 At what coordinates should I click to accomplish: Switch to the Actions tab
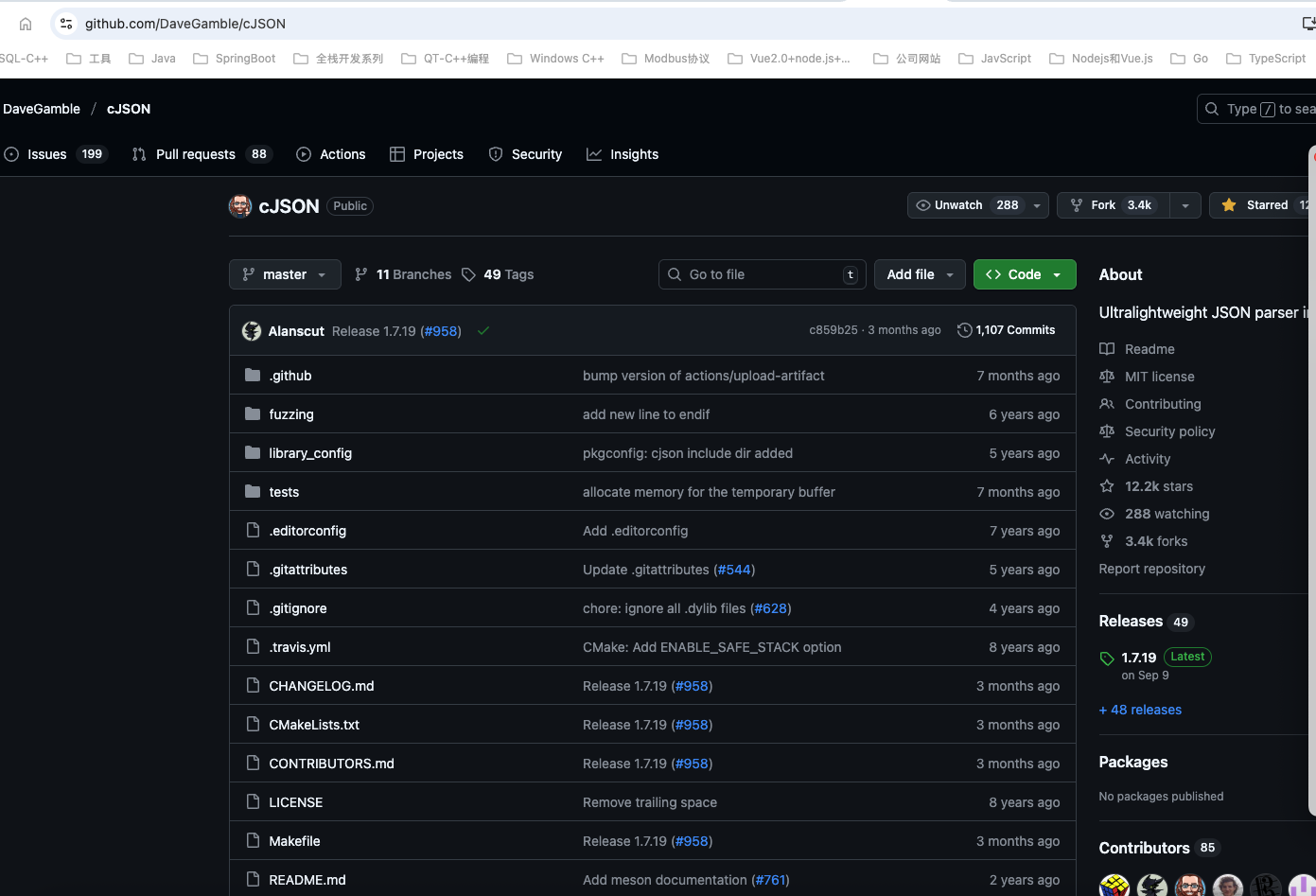(331, 154)
